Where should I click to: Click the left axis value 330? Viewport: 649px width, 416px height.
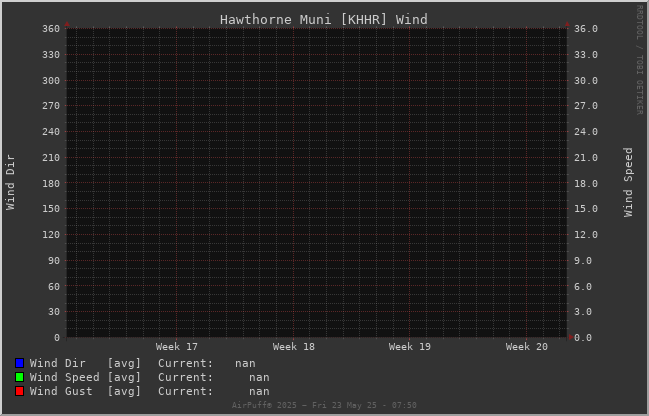pyautogui.click(x=51, y=55)
